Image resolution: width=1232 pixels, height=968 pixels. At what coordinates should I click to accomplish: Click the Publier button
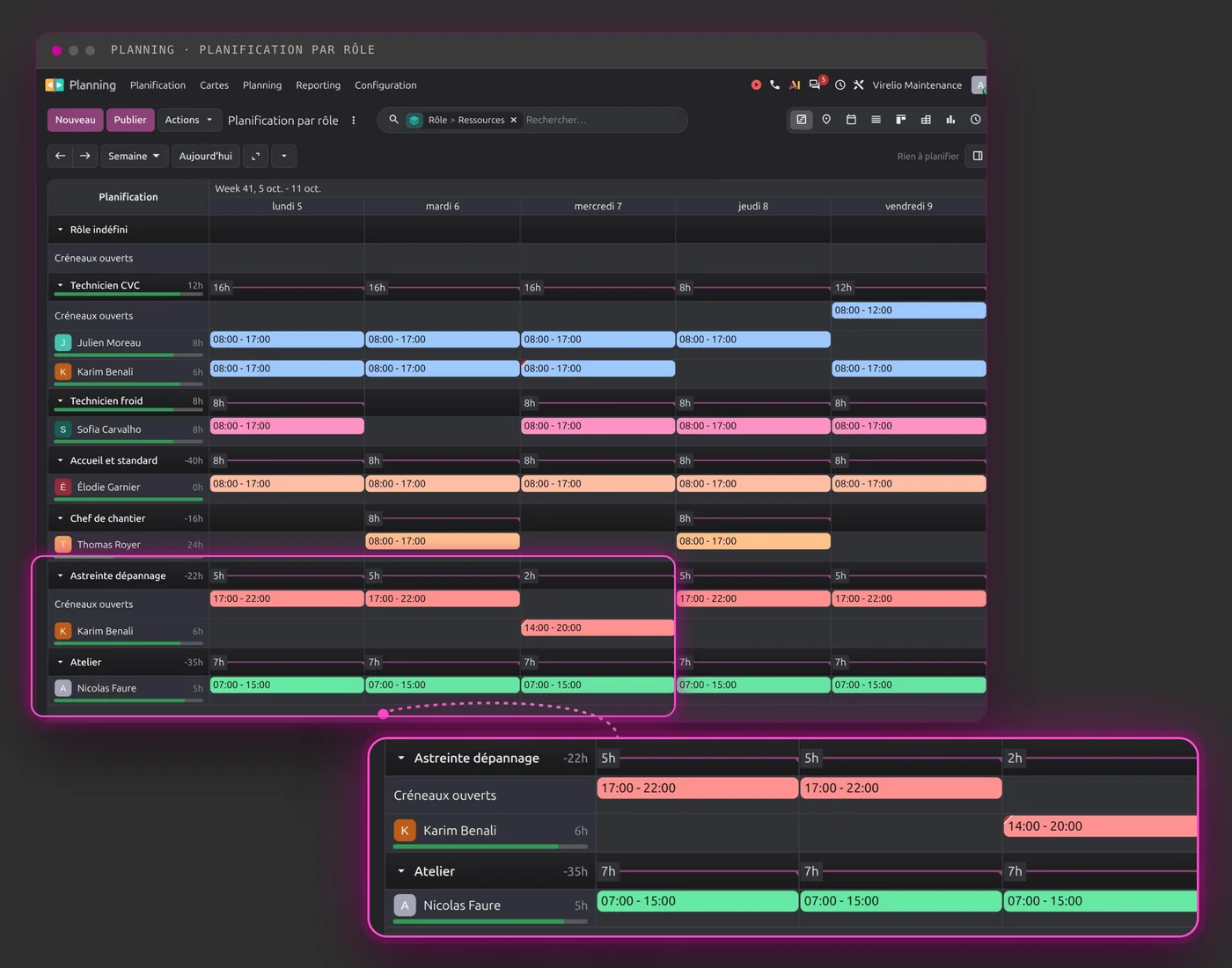130,120
